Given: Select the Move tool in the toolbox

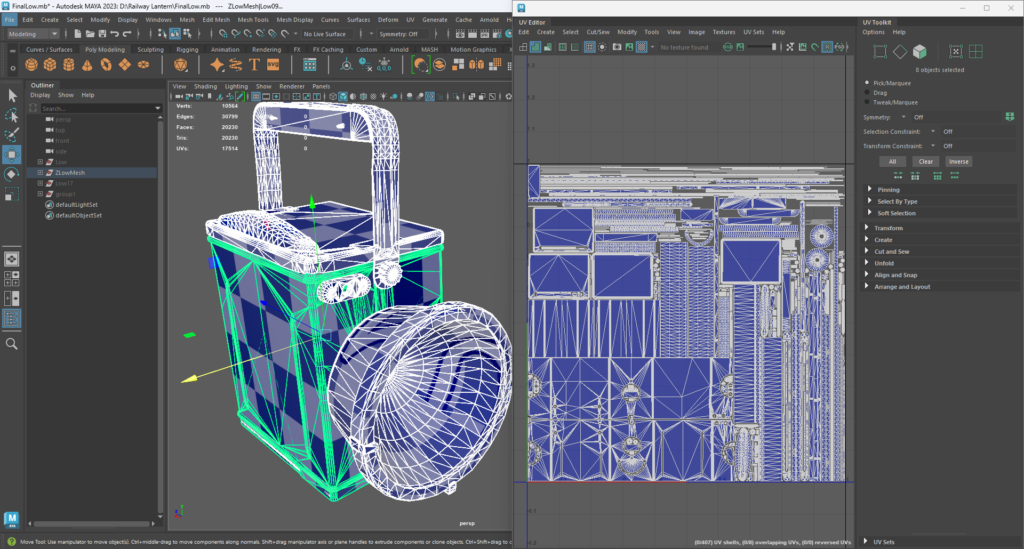Looking at the screenshot, I should point(12,154).
